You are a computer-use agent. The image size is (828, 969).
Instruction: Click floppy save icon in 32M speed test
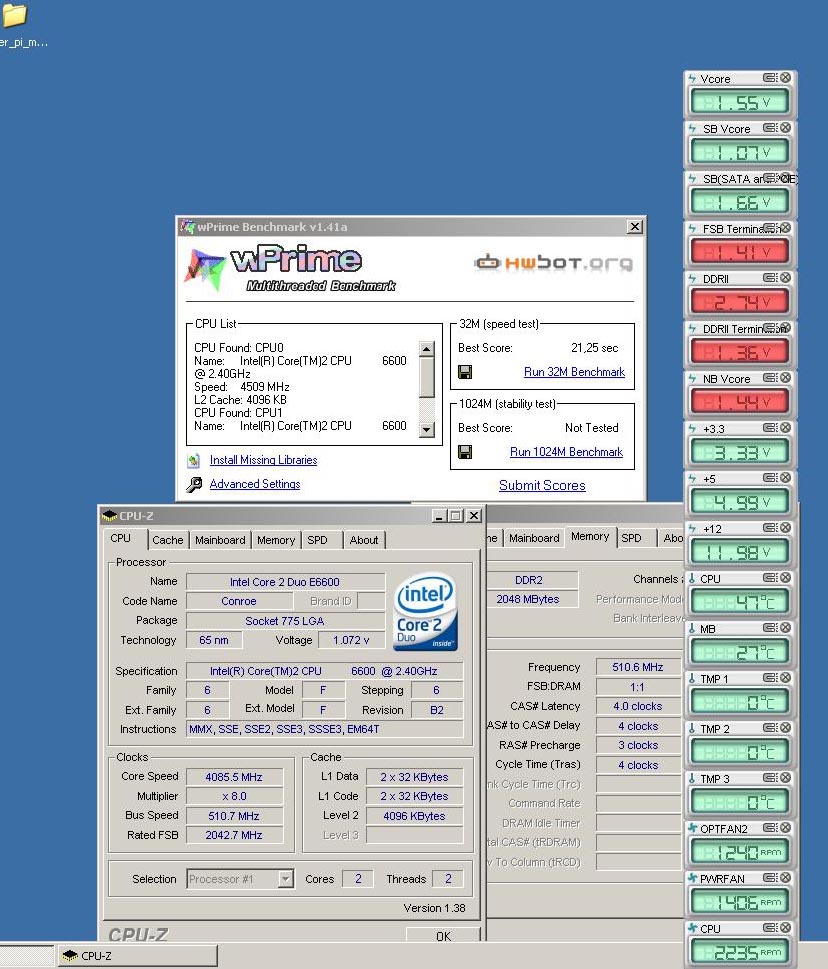coord(465,372)
